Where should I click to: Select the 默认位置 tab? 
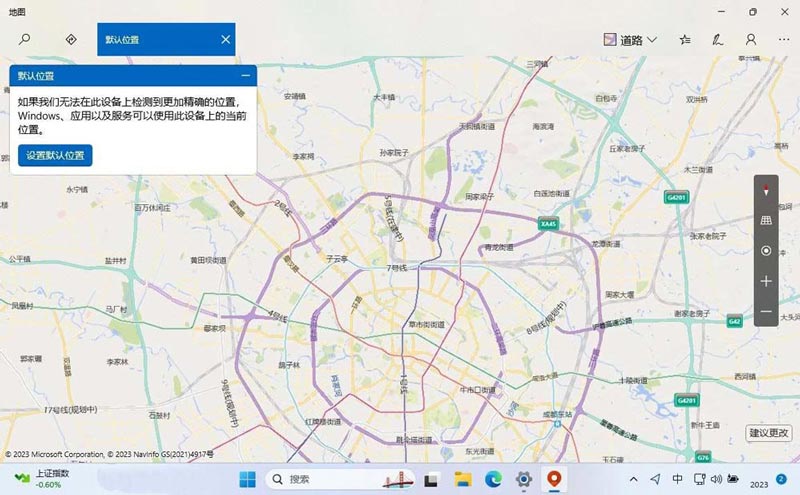click(155, 40)
